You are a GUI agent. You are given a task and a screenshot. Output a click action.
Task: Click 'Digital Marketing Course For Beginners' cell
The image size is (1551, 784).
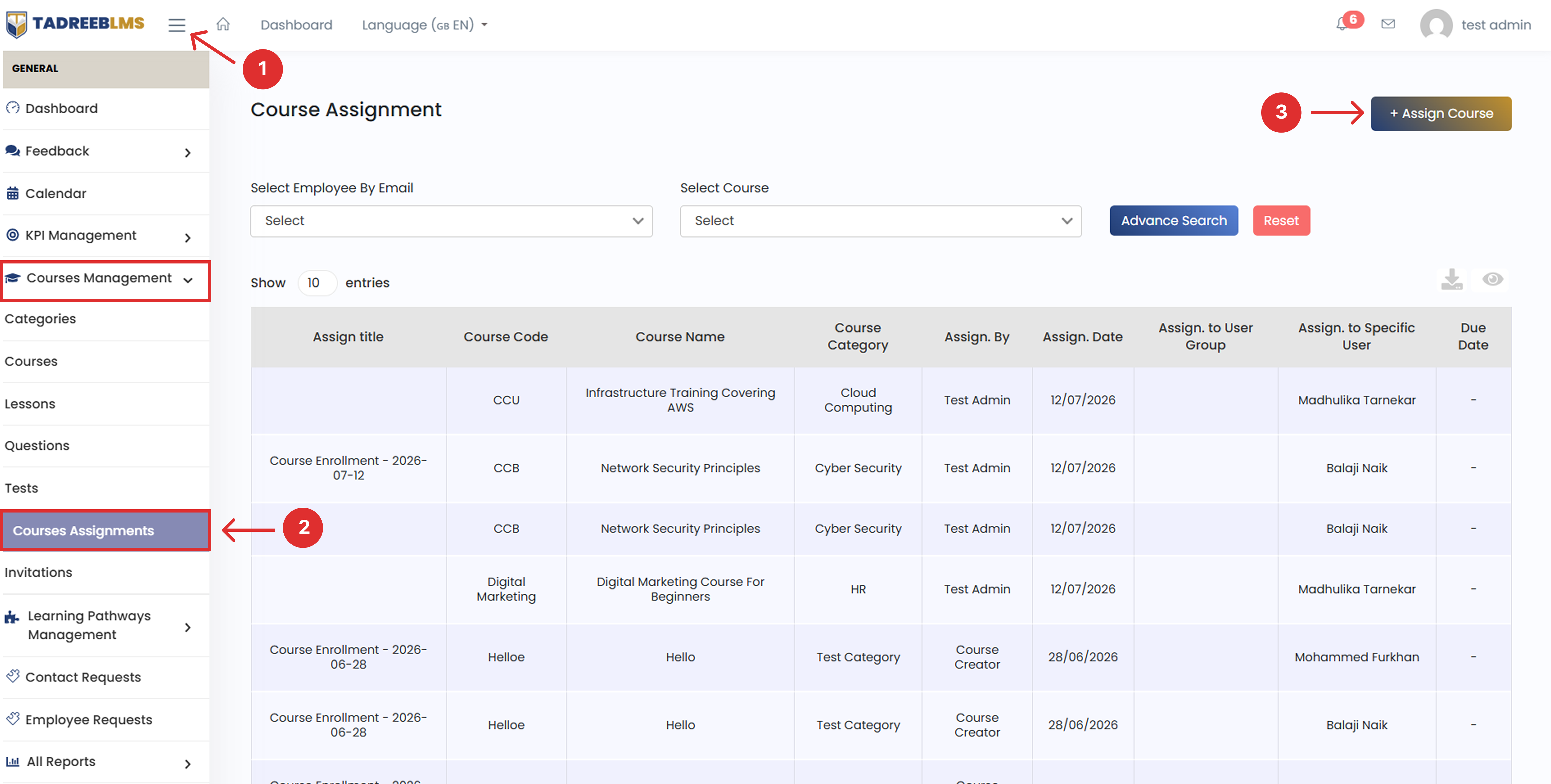tap(680, 589)
